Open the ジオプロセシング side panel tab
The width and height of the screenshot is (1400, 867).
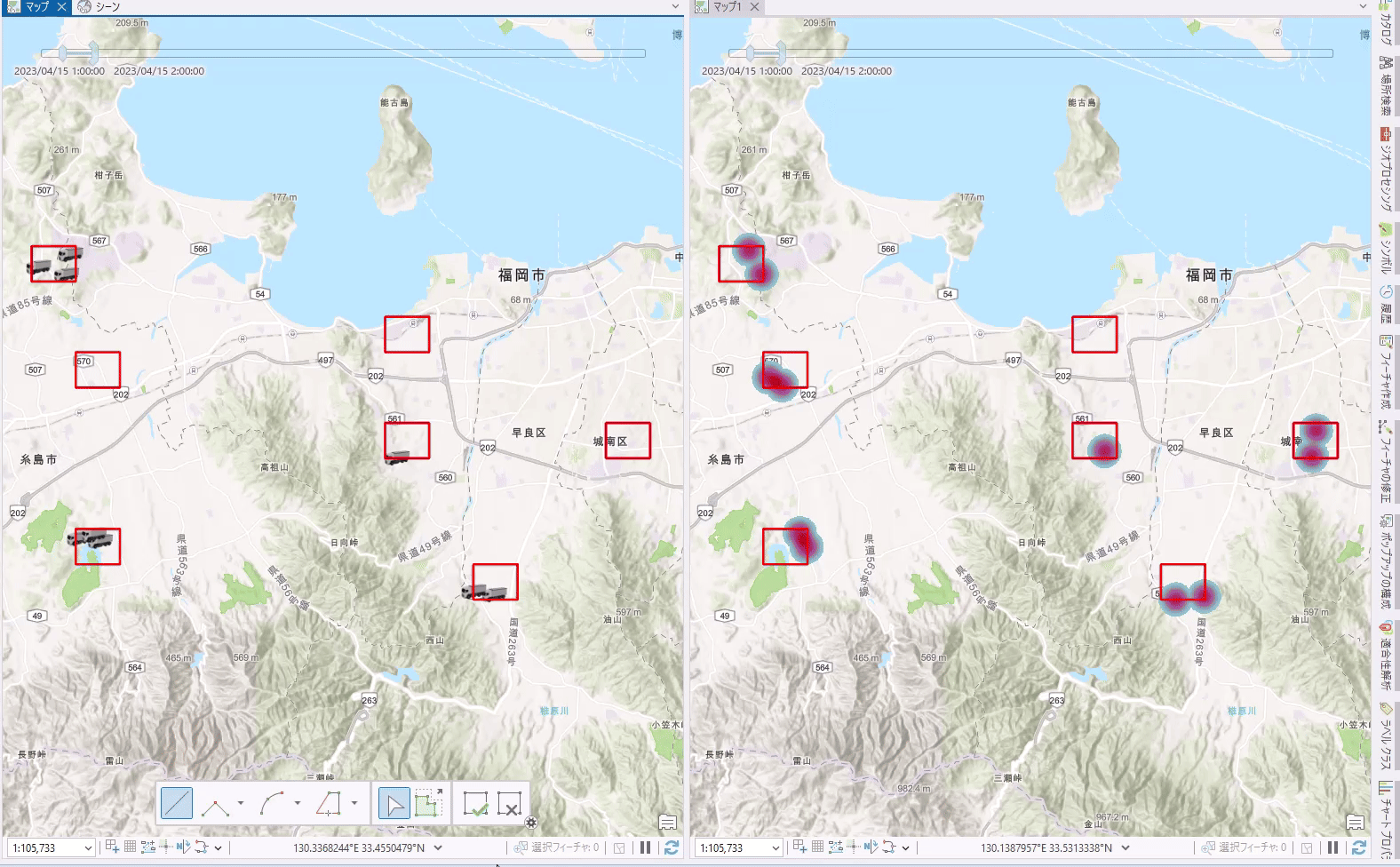[x=1385, y=169]
